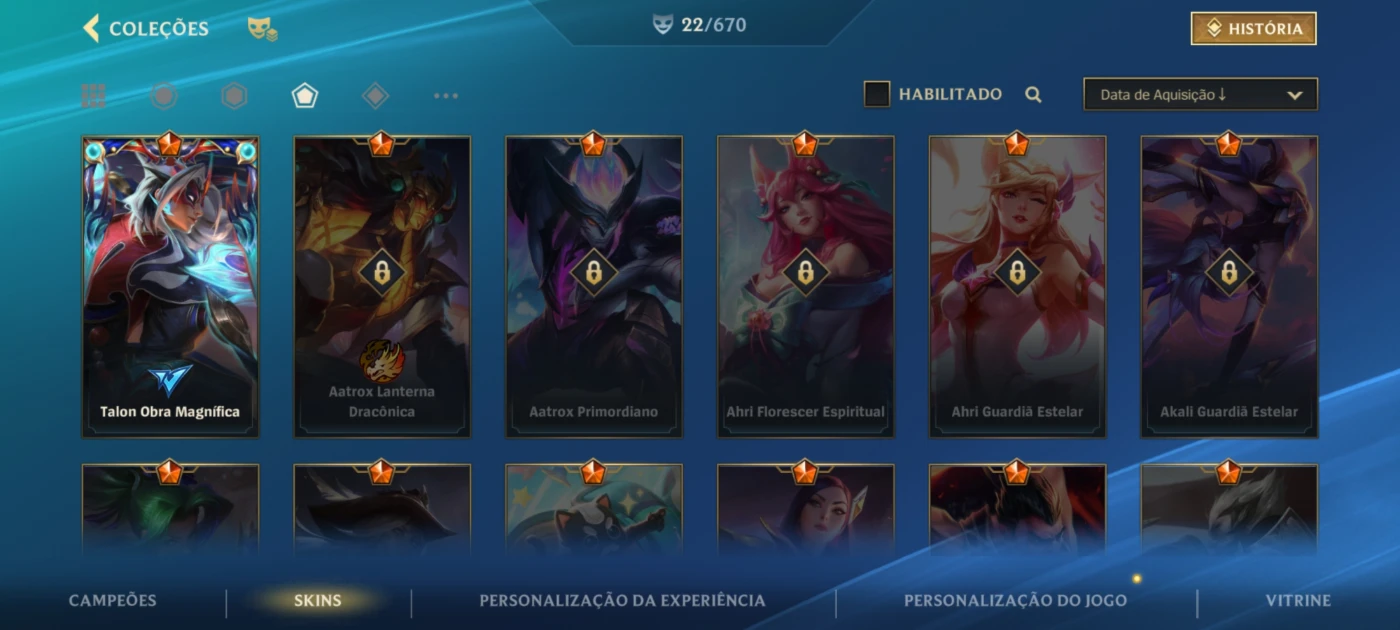Screen dimensions: 1400x630
Task: Expand the sort order chevron arrow
Action: point(1294,95)
